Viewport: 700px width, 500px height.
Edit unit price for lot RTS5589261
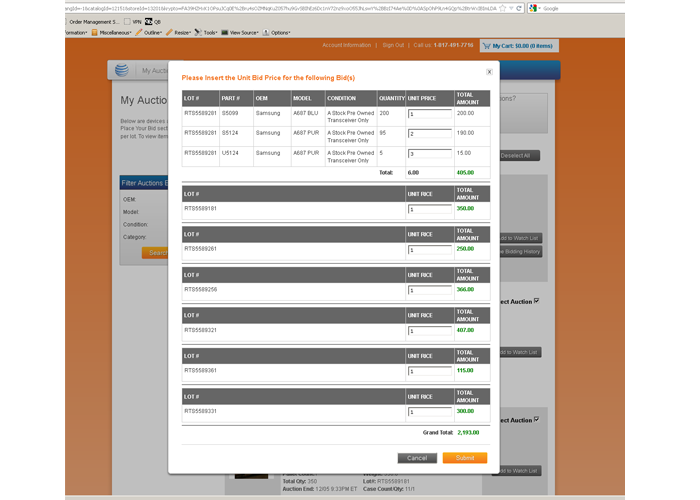click(x=429, y=250)
